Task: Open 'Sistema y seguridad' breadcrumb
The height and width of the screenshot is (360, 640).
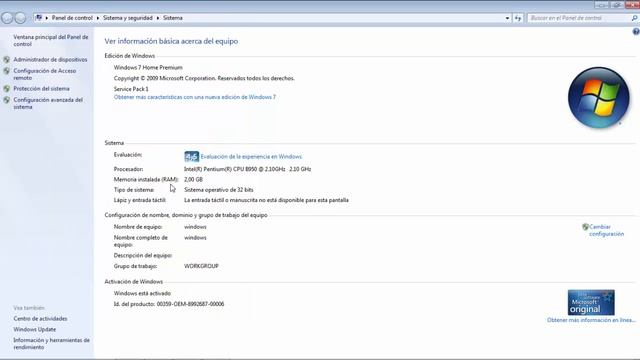Action: [x=127, y=18]
